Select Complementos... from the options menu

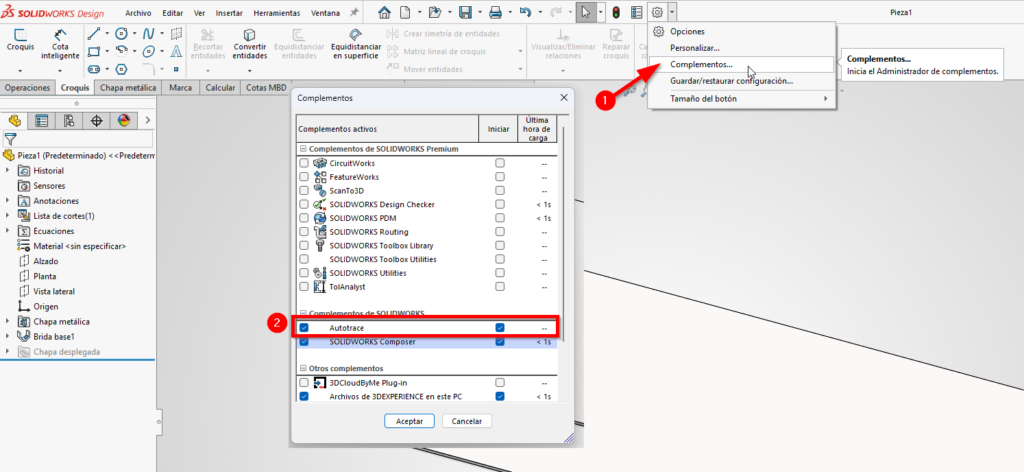741,65
